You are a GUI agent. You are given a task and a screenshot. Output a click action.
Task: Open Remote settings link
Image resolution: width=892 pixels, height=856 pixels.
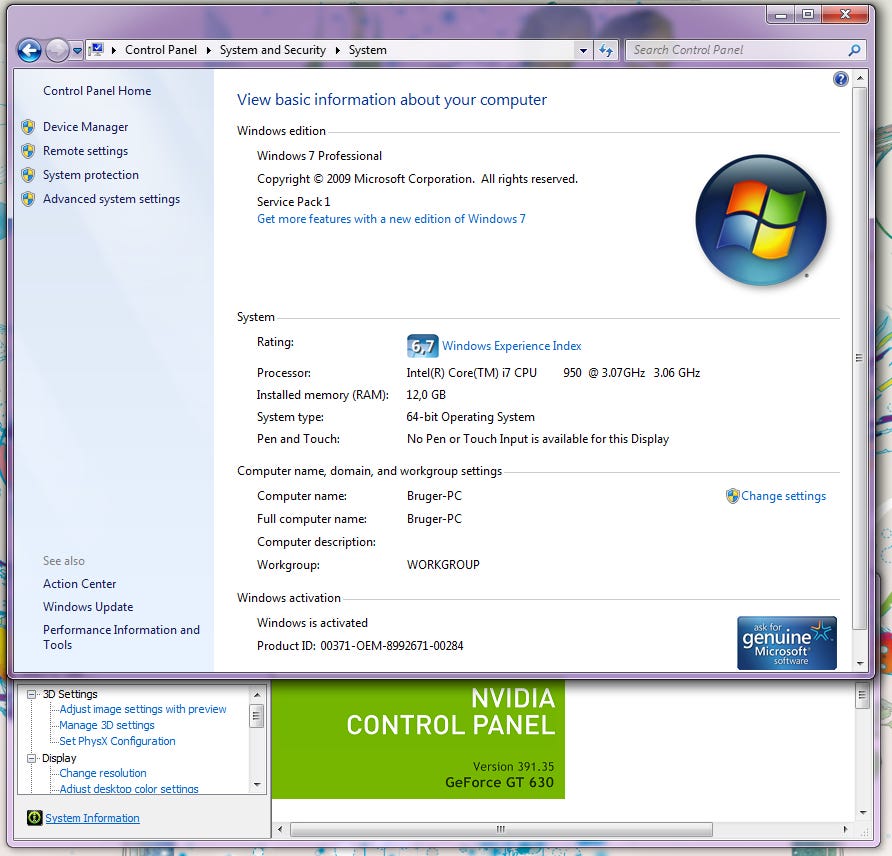tap(85, 151)
